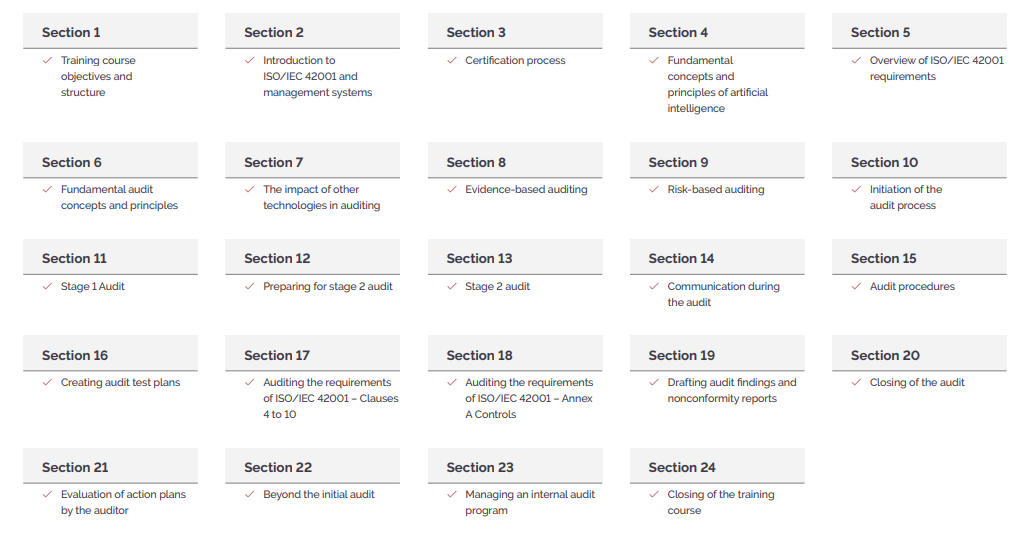Select the Section 1 header

pyautogui.click(x=110, y=31)
